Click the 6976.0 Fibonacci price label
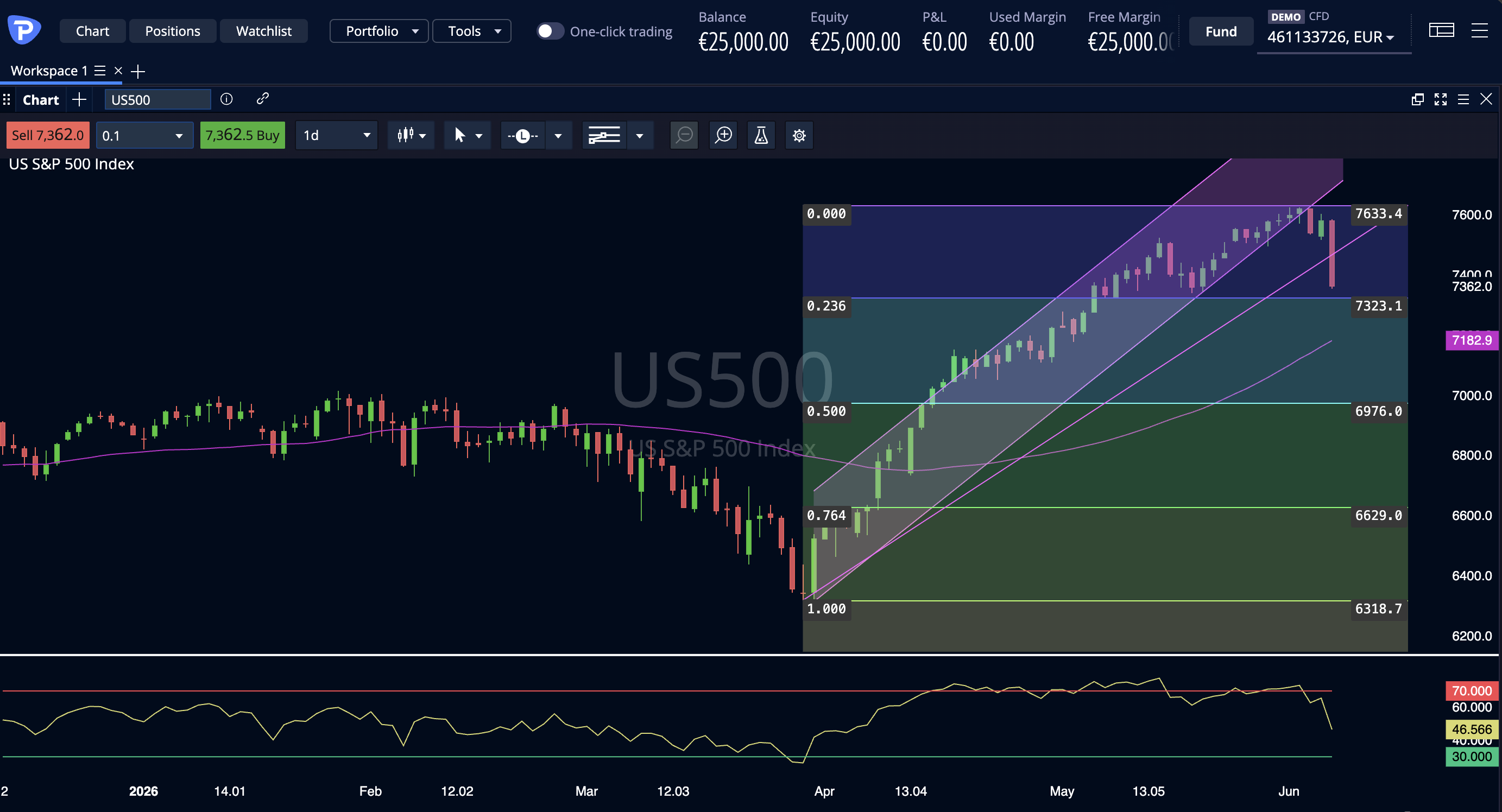The image size is (1502, 812). (1378, 411)
